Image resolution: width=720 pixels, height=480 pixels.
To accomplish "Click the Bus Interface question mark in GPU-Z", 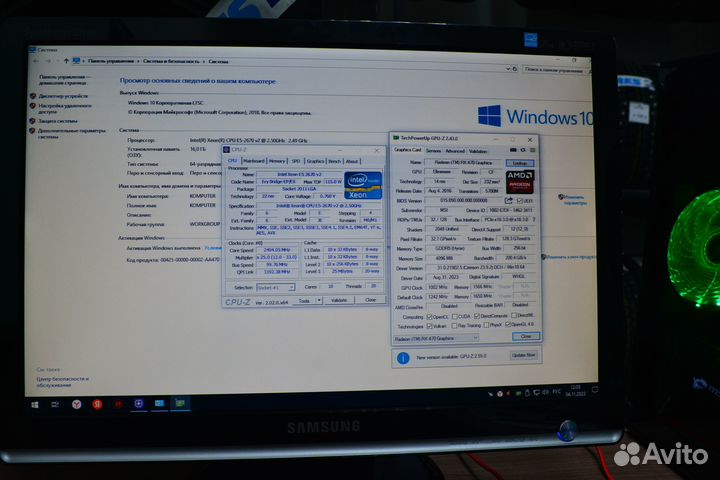I will click(x=534, y=220).
